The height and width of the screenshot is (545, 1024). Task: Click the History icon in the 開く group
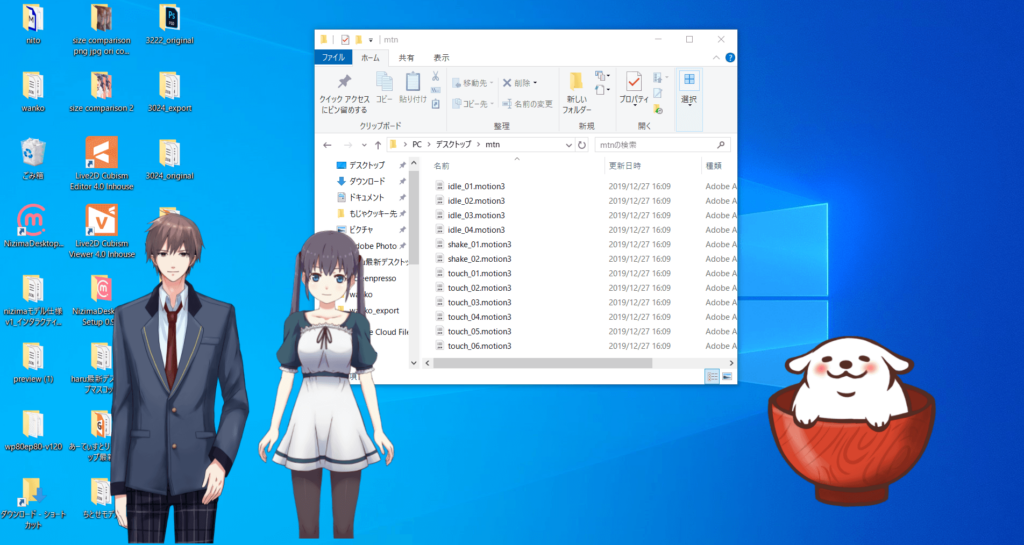pyautogui.click(x=658, y=110)
